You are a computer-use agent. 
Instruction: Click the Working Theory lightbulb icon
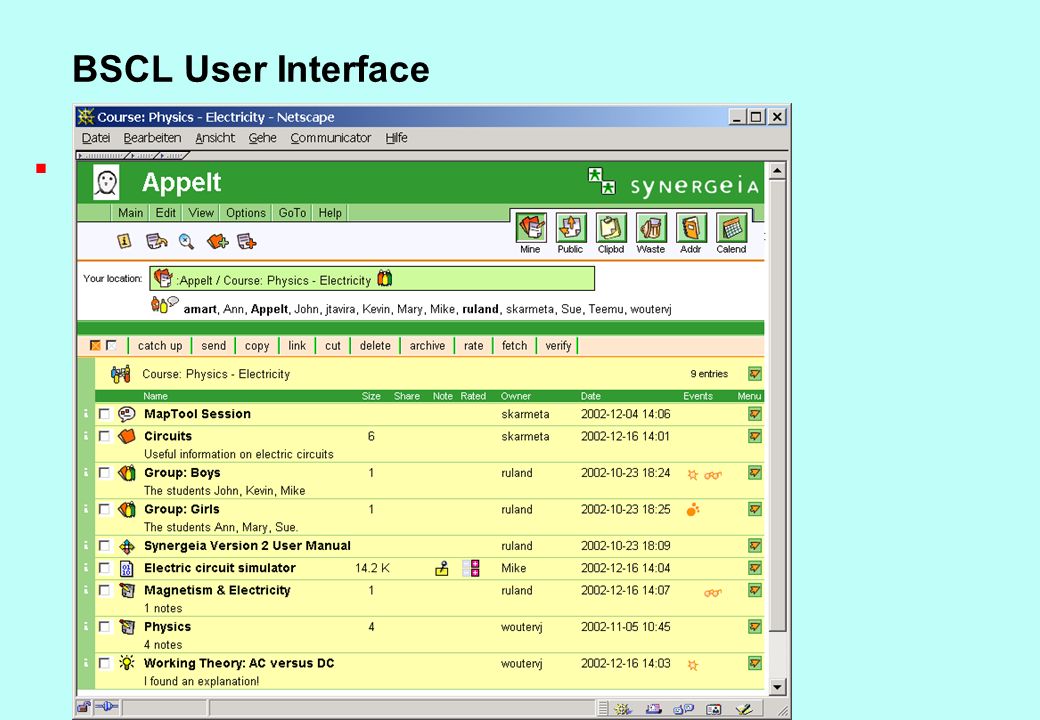[127, 663]
